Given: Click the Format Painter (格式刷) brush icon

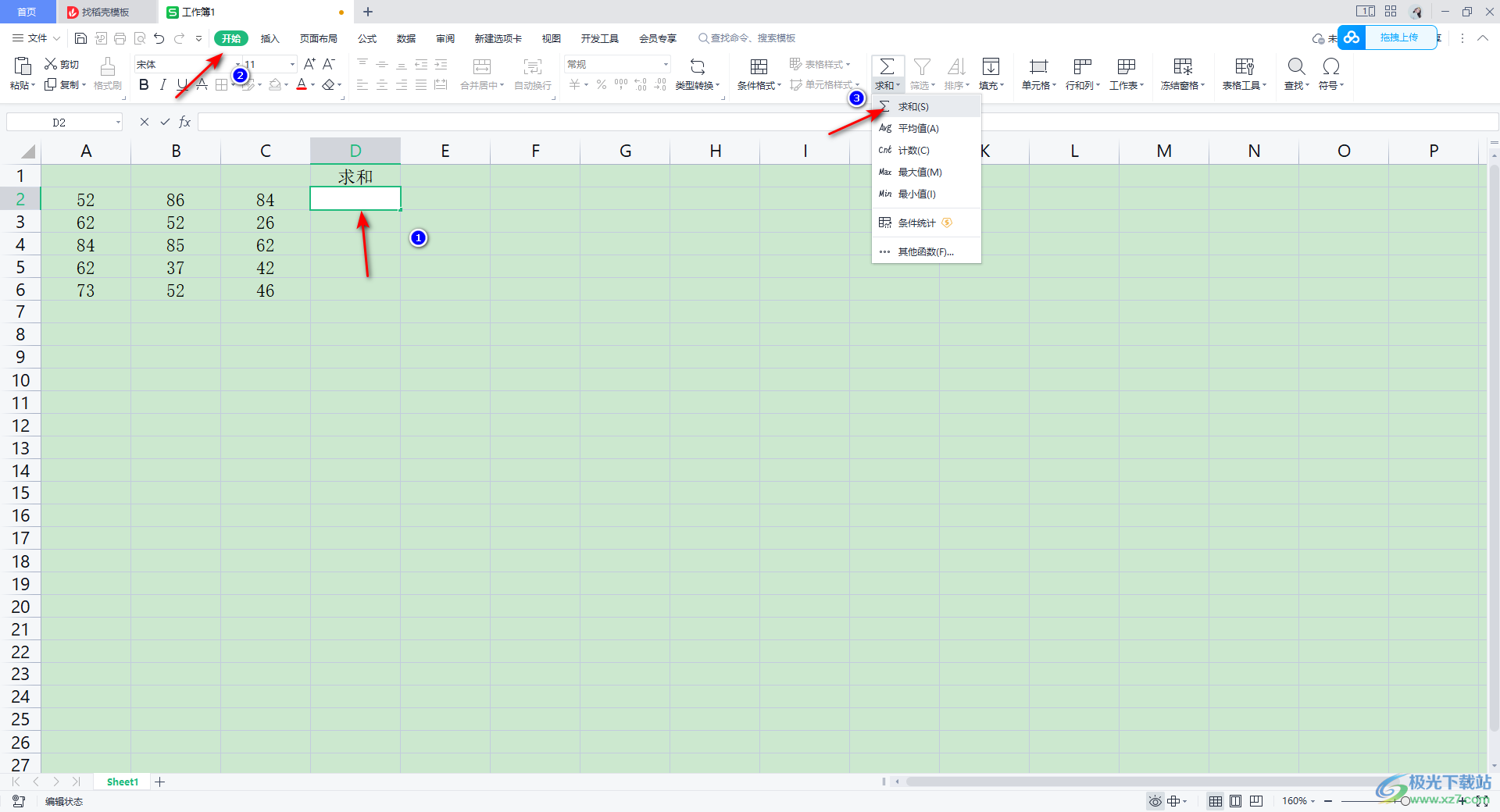Looking at the screenshot, I should 108,66.
